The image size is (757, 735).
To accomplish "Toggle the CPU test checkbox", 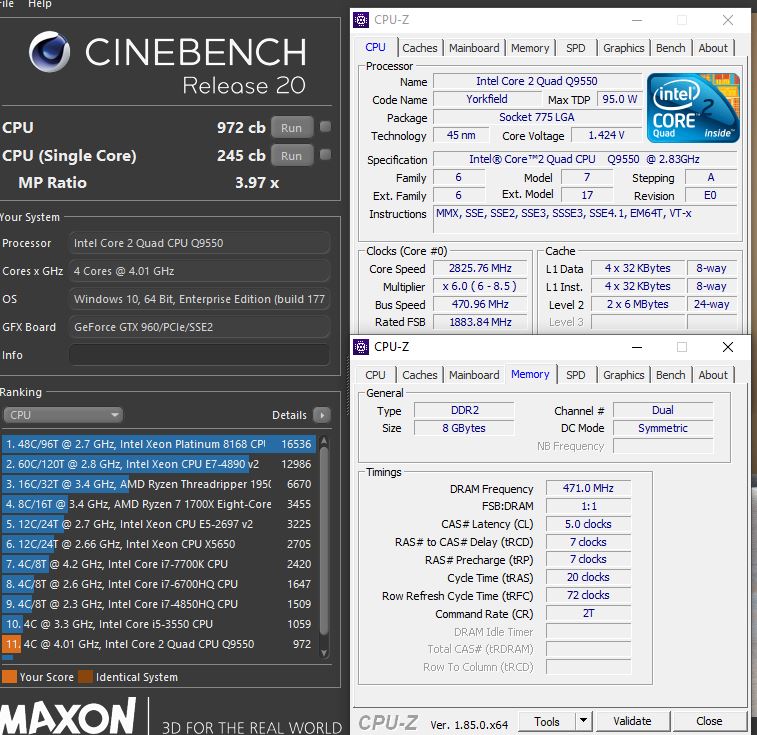I will click(325, 127).
